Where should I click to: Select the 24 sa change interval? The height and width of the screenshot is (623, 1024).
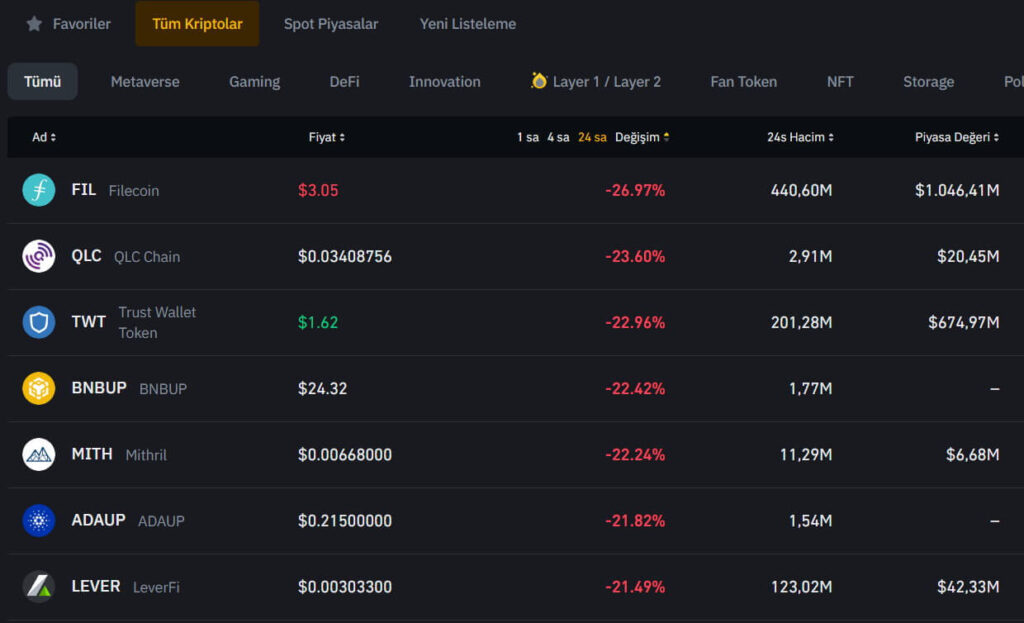click(592, 137)
